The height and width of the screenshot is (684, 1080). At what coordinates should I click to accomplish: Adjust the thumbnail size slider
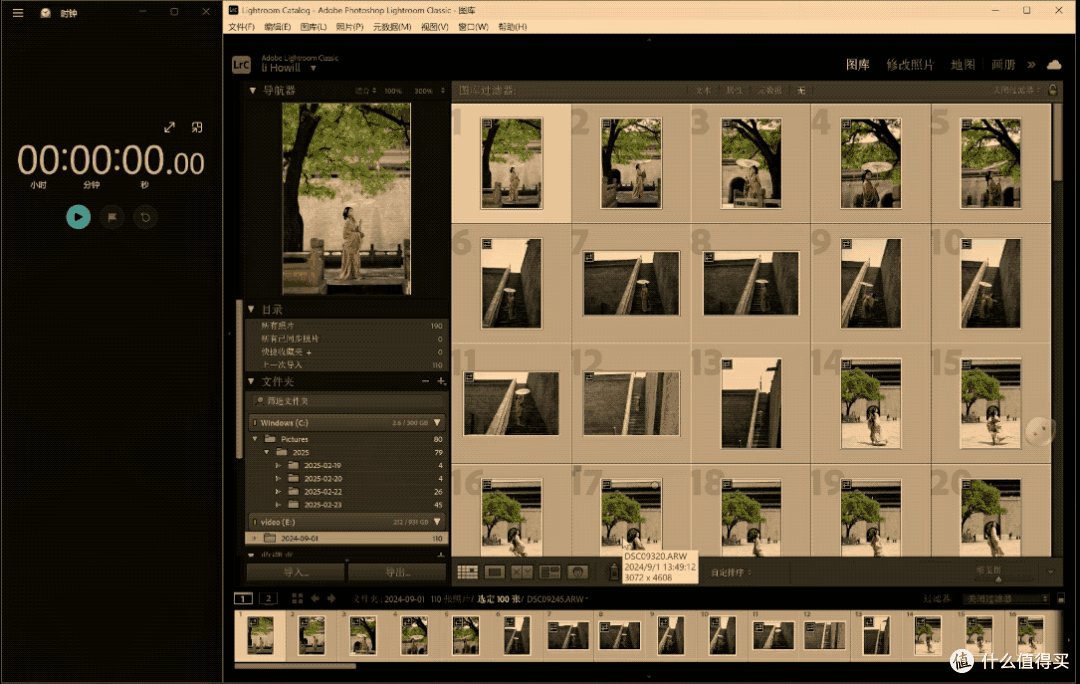click(x=998, y=579)
